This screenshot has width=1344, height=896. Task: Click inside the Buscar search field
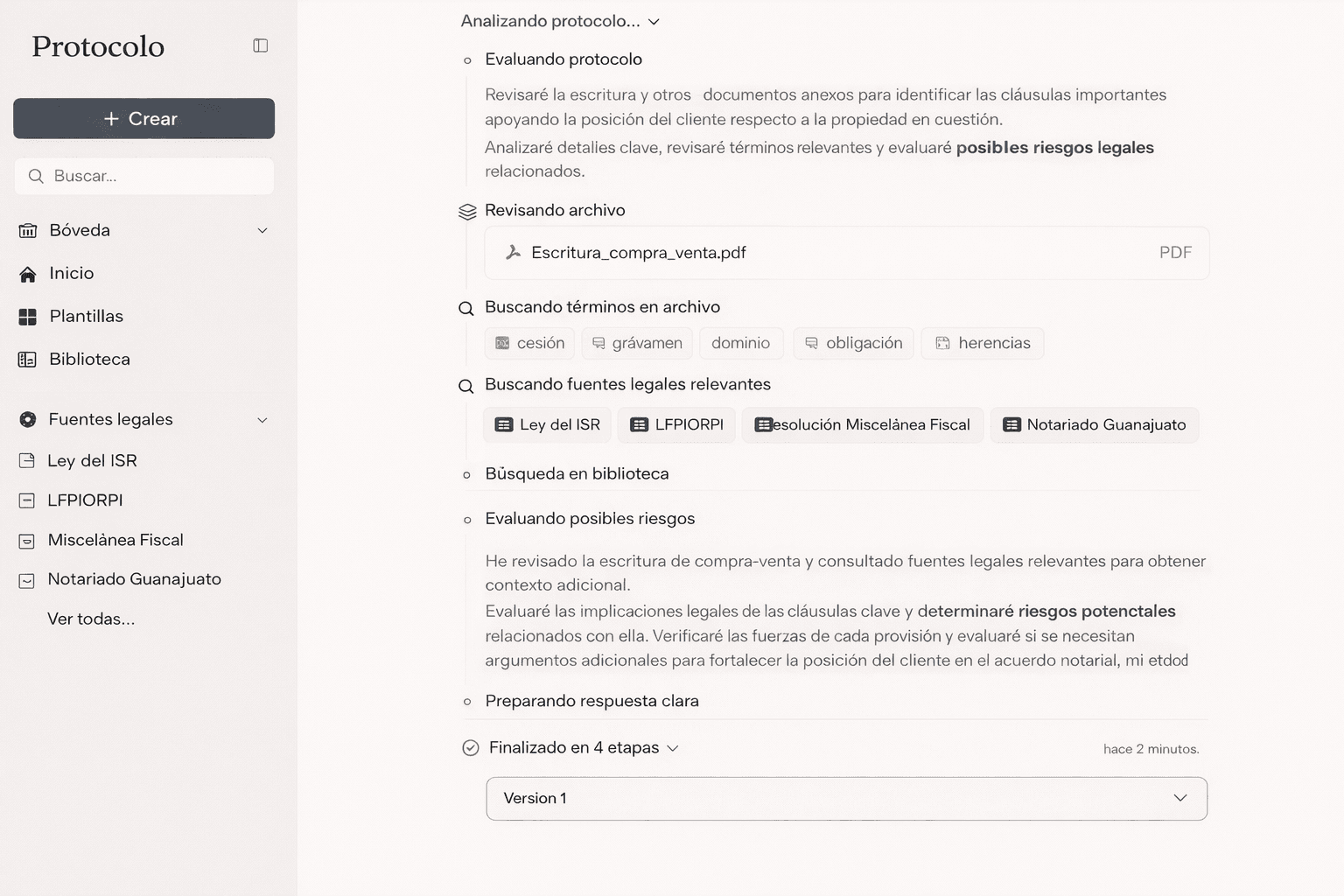click(143, 176)
